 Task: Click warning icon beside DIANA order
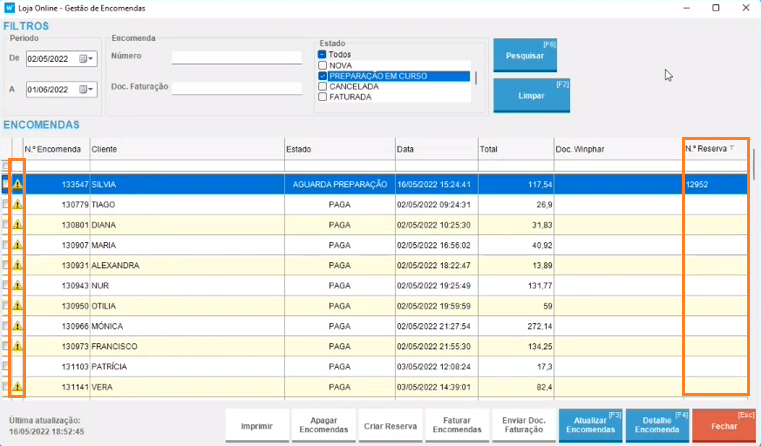point(17,225)
